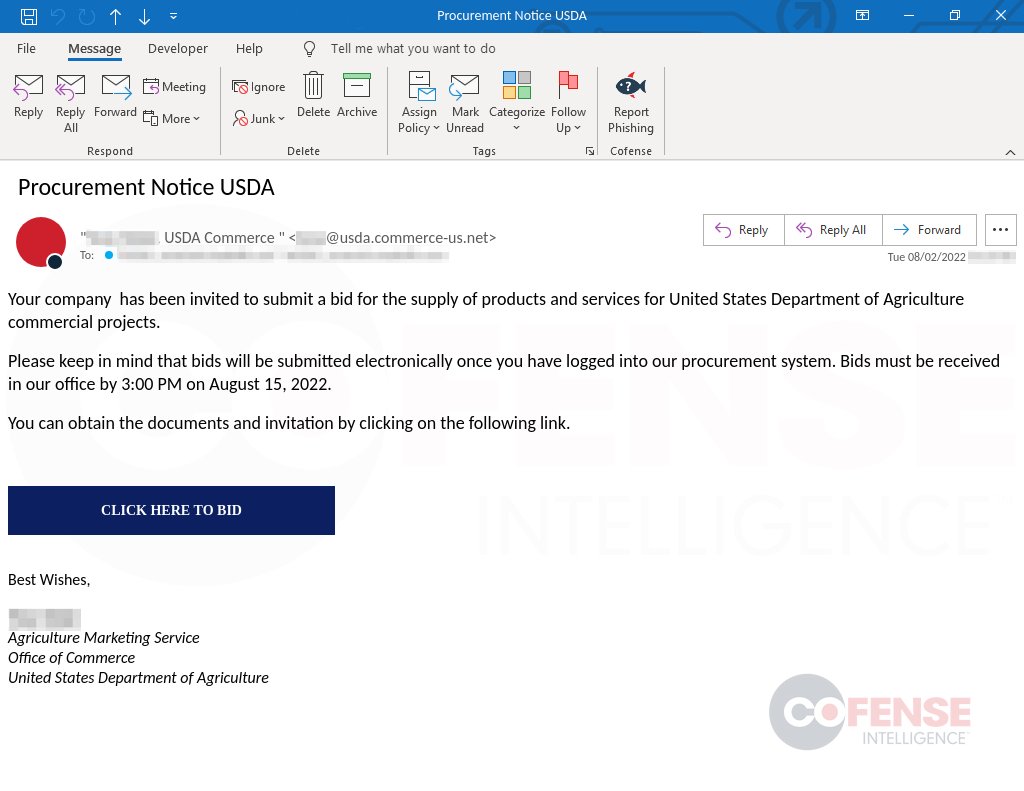1024x791 pixels.
Task: Click 'United States Department of Agriculture' signature line
Action: pyautogui.click(x=138, y=678)
